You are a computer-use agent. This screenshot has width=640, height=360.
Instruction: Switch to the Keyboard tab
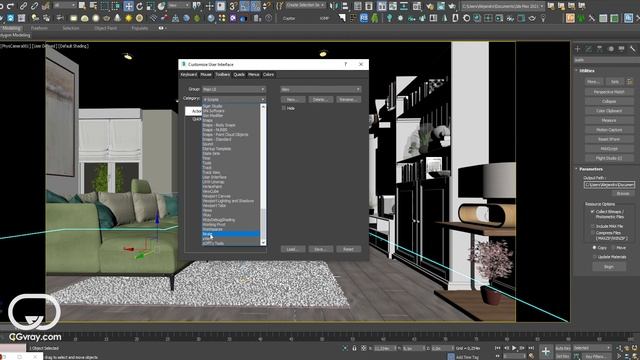189,75
